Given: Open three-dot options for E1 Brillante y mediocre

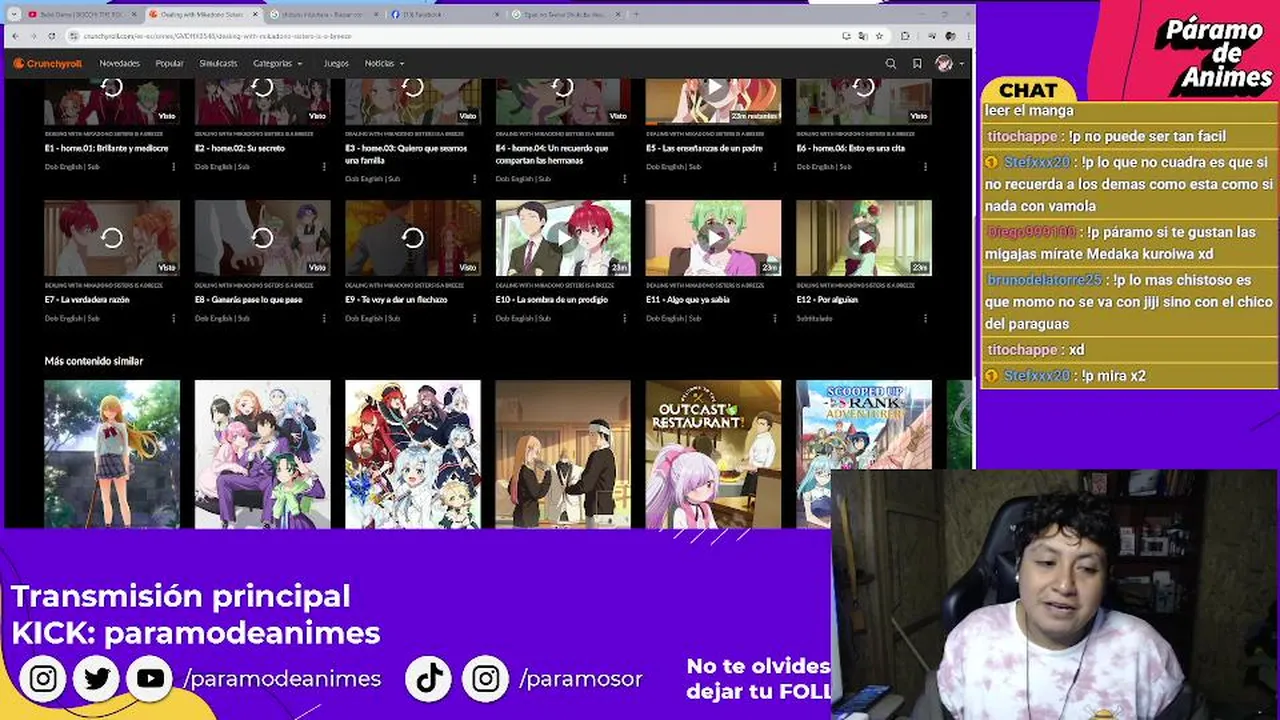Looking at the screenshot, I should coord(173,167).
